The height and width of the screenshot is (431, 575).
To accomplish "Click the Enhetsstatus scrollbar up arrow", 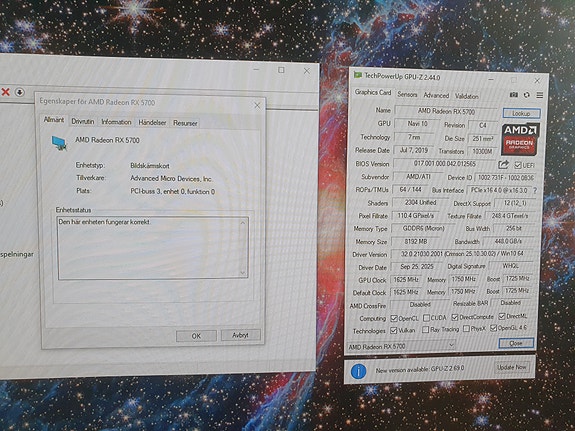I will [x=242, y=223].
